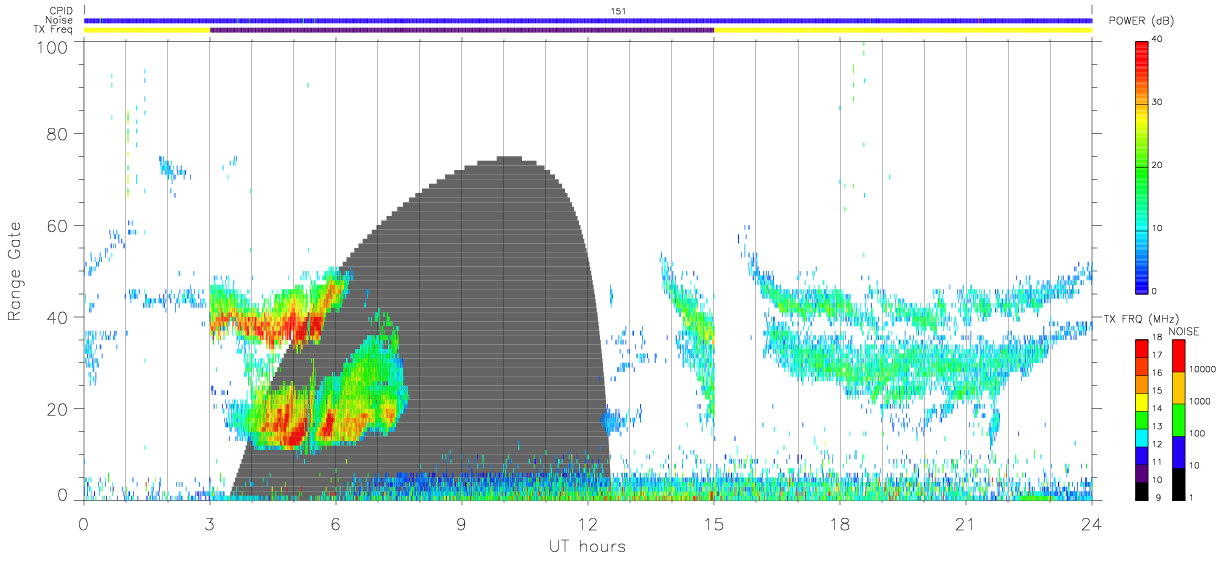Click the 11 label on TX FRQ legend
This screenshot has height=567, width=1228.
coord(1157,462)
